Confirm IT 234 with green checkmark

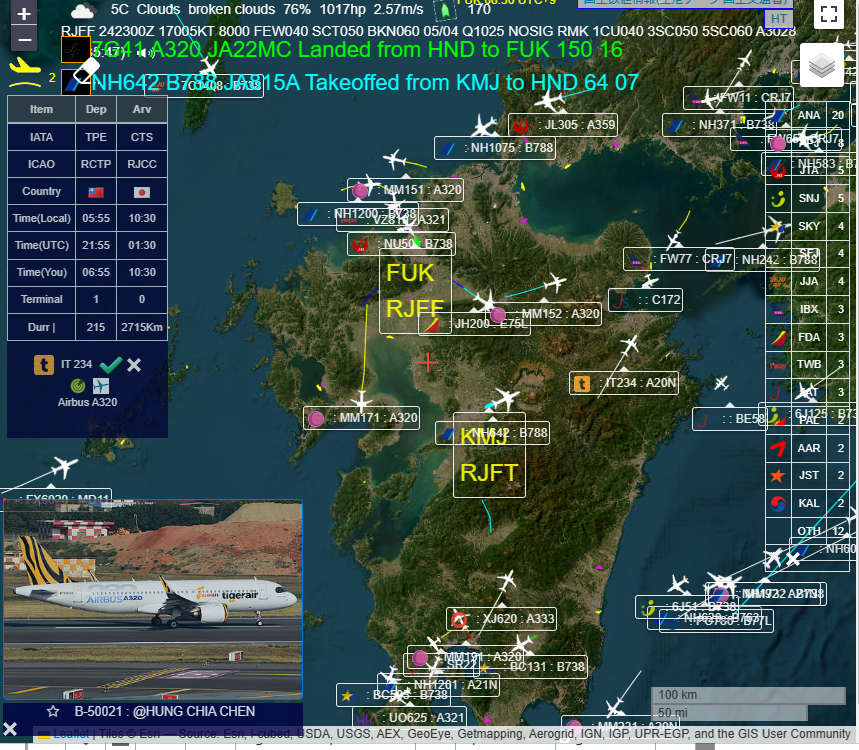click(111, 364)
